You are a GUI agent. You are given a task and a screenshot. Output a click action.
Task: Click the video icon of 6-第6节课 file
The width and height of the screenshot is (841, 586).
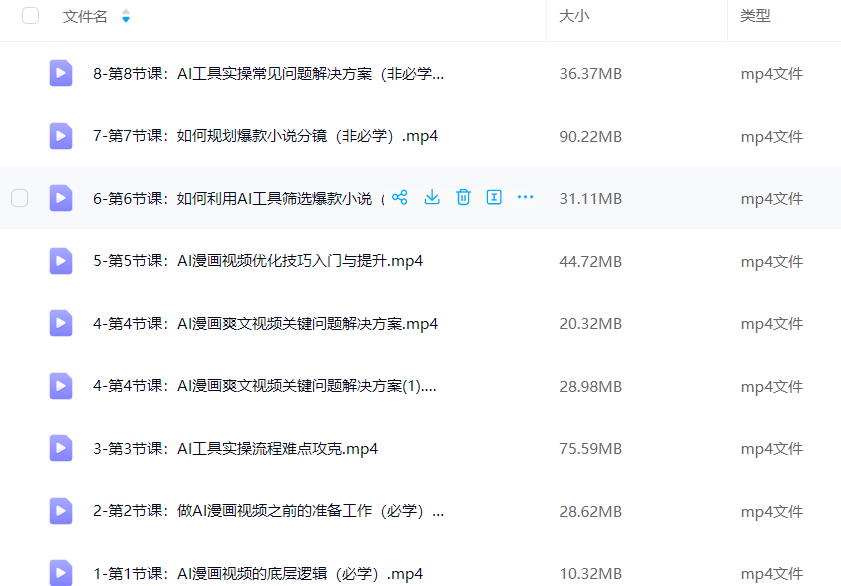[x=61, y=198]
